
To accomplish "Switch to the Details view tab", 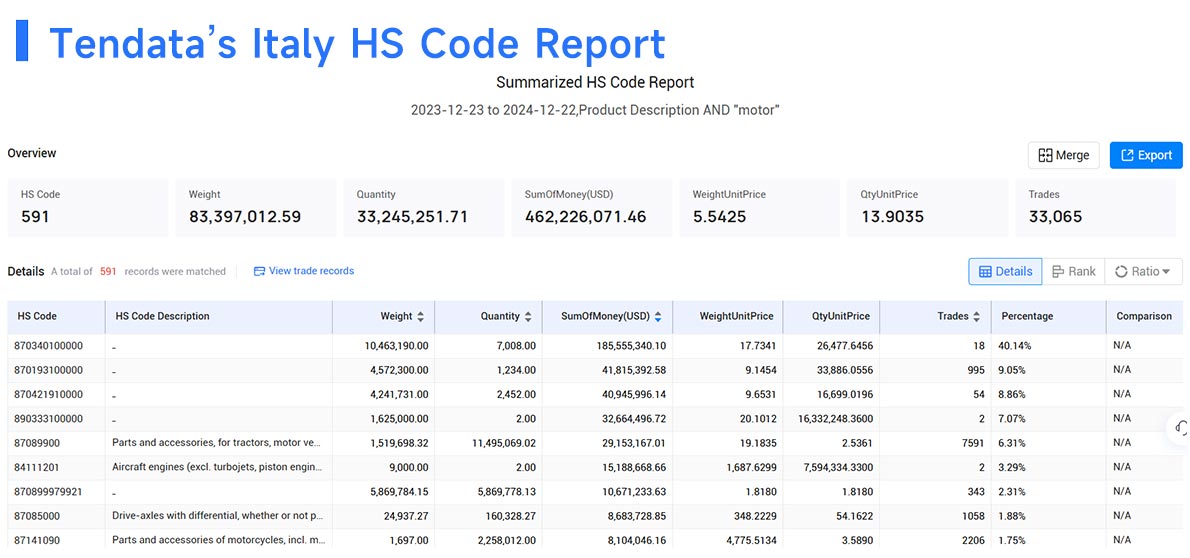I will tap(1005, 271).
